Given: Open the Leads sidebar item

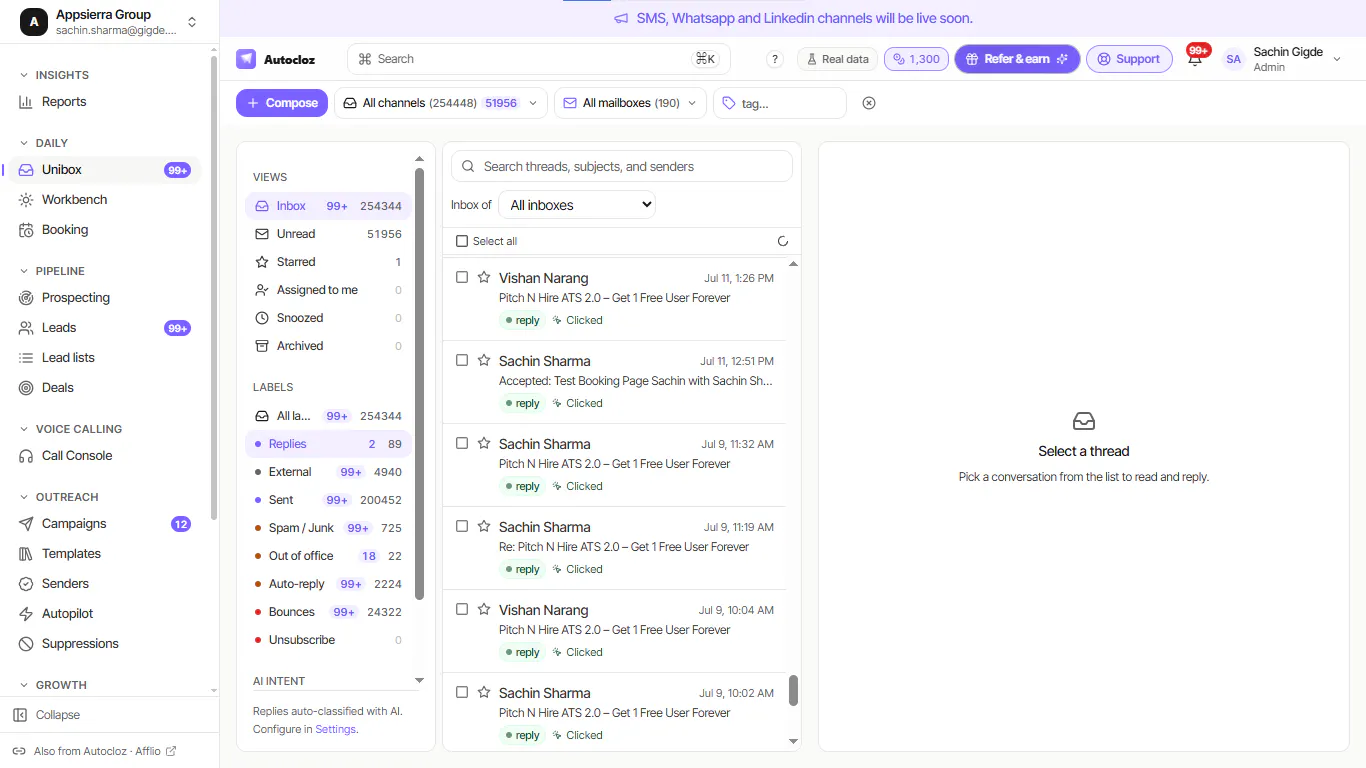Looking at the screenshot, I should click(x=104, y=328).
